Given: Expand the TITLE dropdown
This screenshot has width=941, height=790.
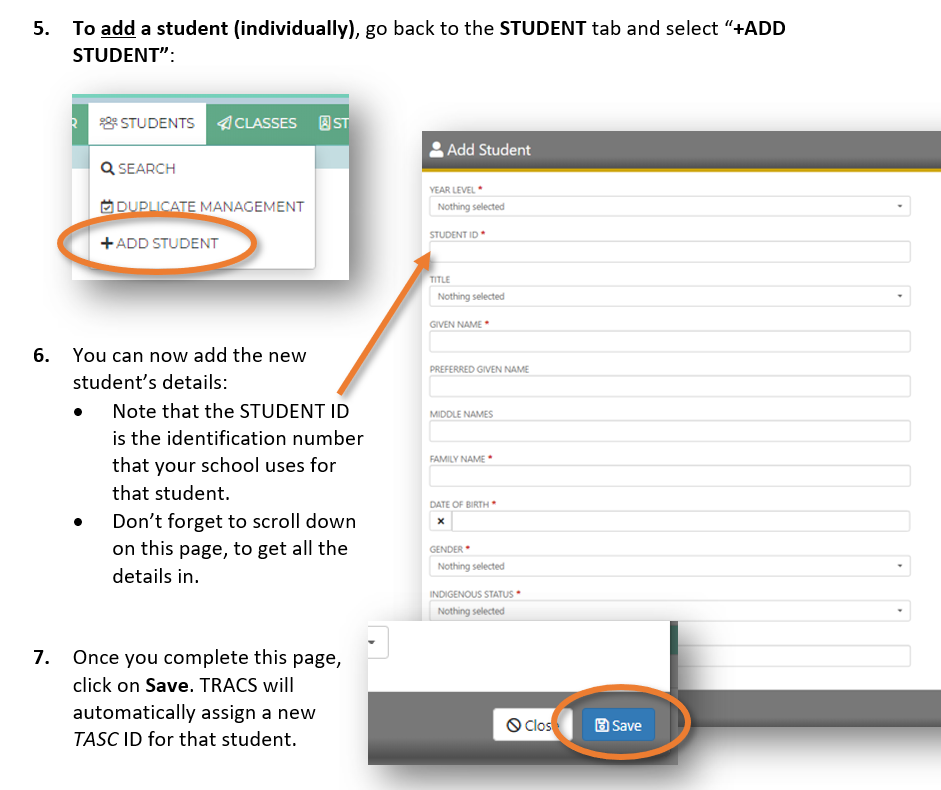Looking at the screenshot, I should [669, 297].
